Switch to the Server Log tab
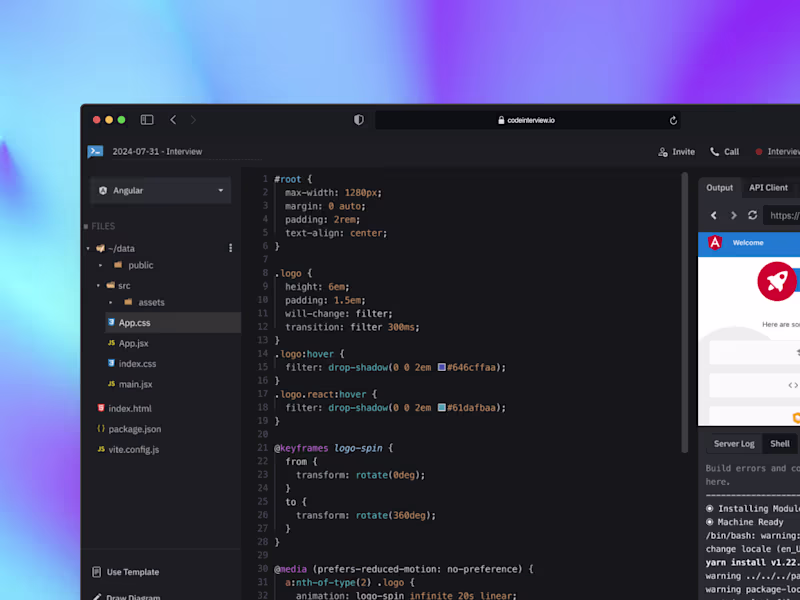The image size is (800, 600). click(x=734, y=444)
